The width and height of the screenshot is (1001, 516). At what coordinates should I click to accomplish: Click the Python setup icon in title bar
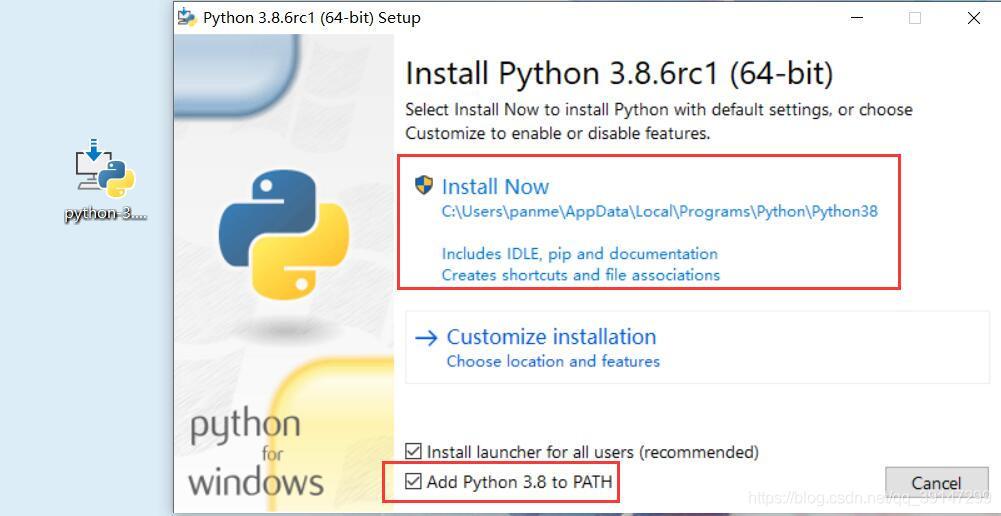pos(187,17)
